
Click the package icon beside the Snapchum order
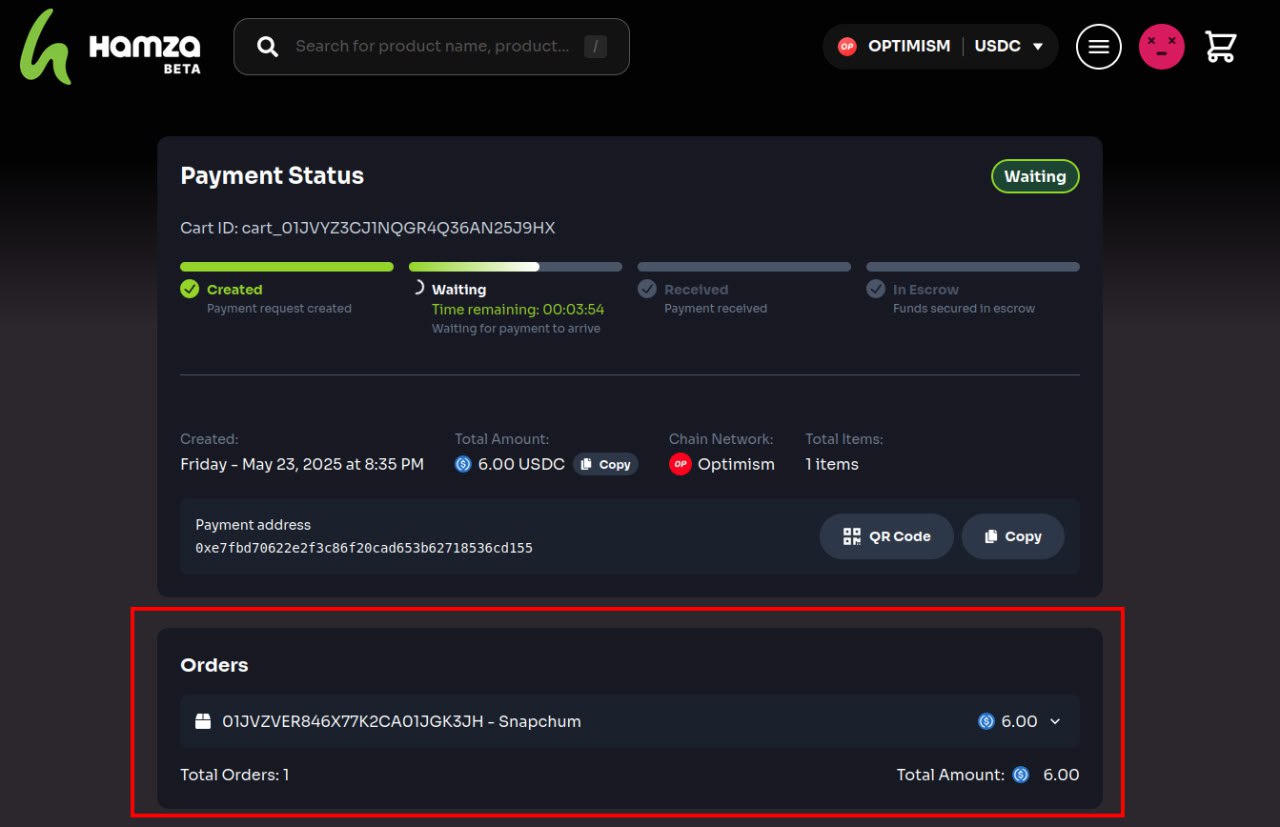coord(203,720)
